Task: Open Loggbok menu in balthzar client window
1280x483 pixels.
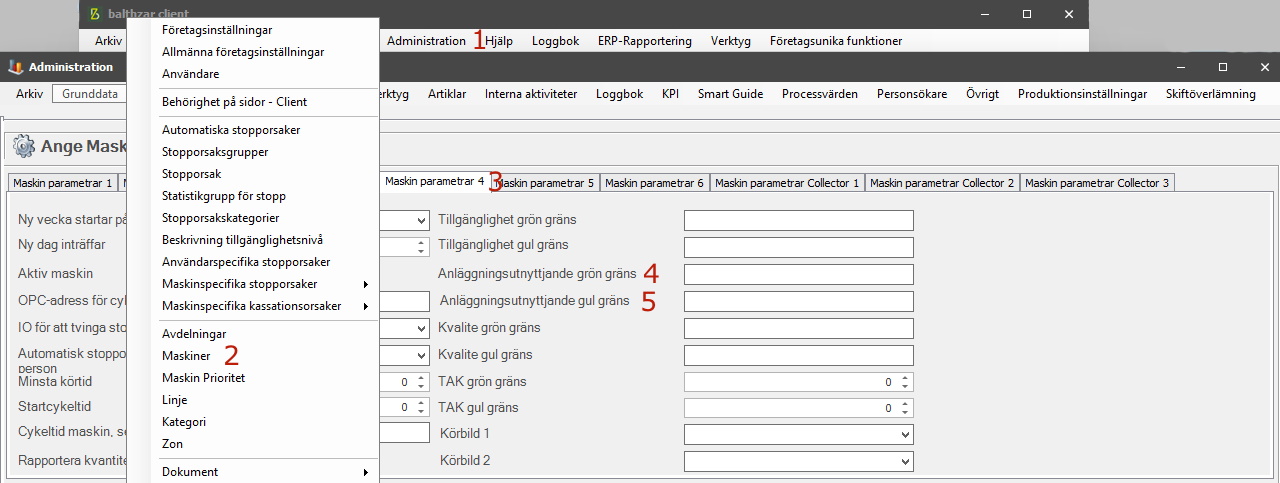Action: (555, 41)
